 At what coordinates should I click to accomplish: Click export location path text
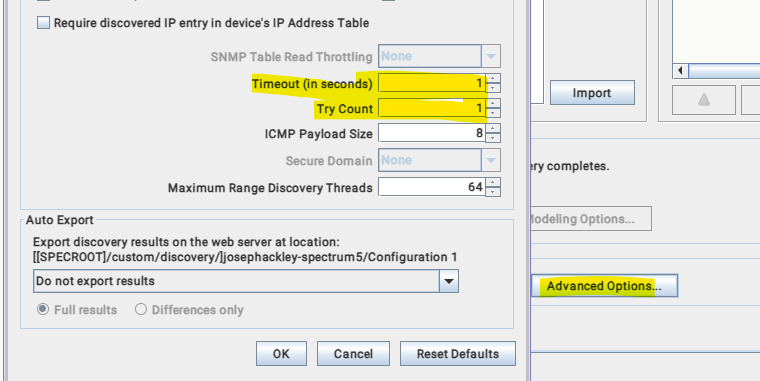245,257
